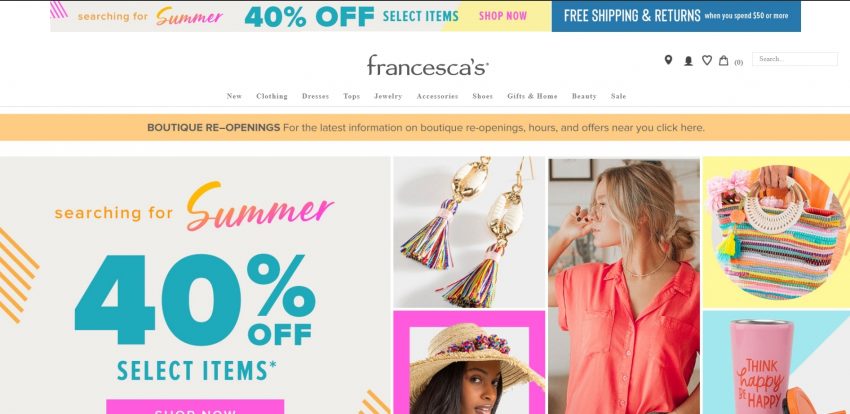Click Free Shipping & Returns banner

676,16
